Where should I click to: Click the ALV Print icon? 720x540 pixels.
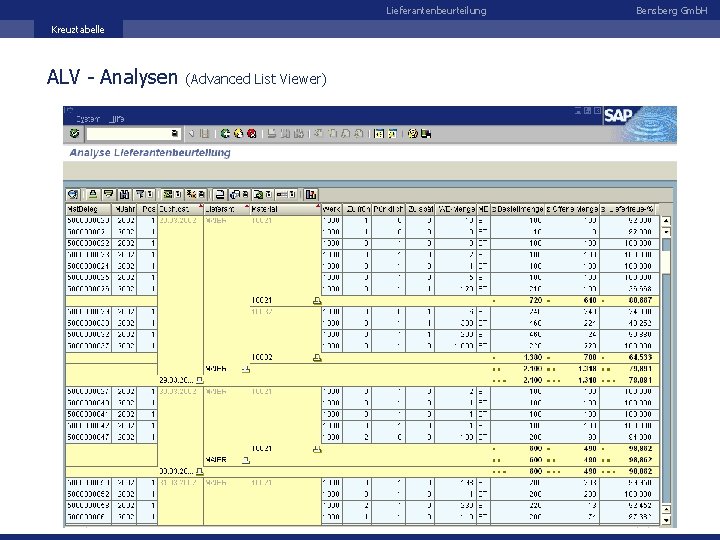(220, 195)
